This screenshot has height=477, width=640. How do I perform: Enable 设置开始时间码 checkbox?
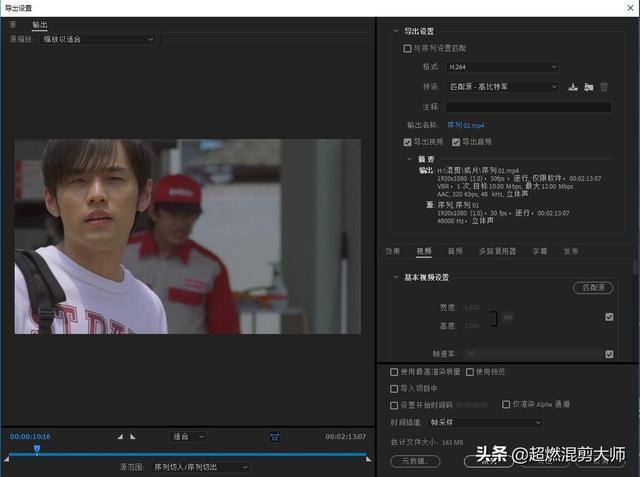point(394,405)
